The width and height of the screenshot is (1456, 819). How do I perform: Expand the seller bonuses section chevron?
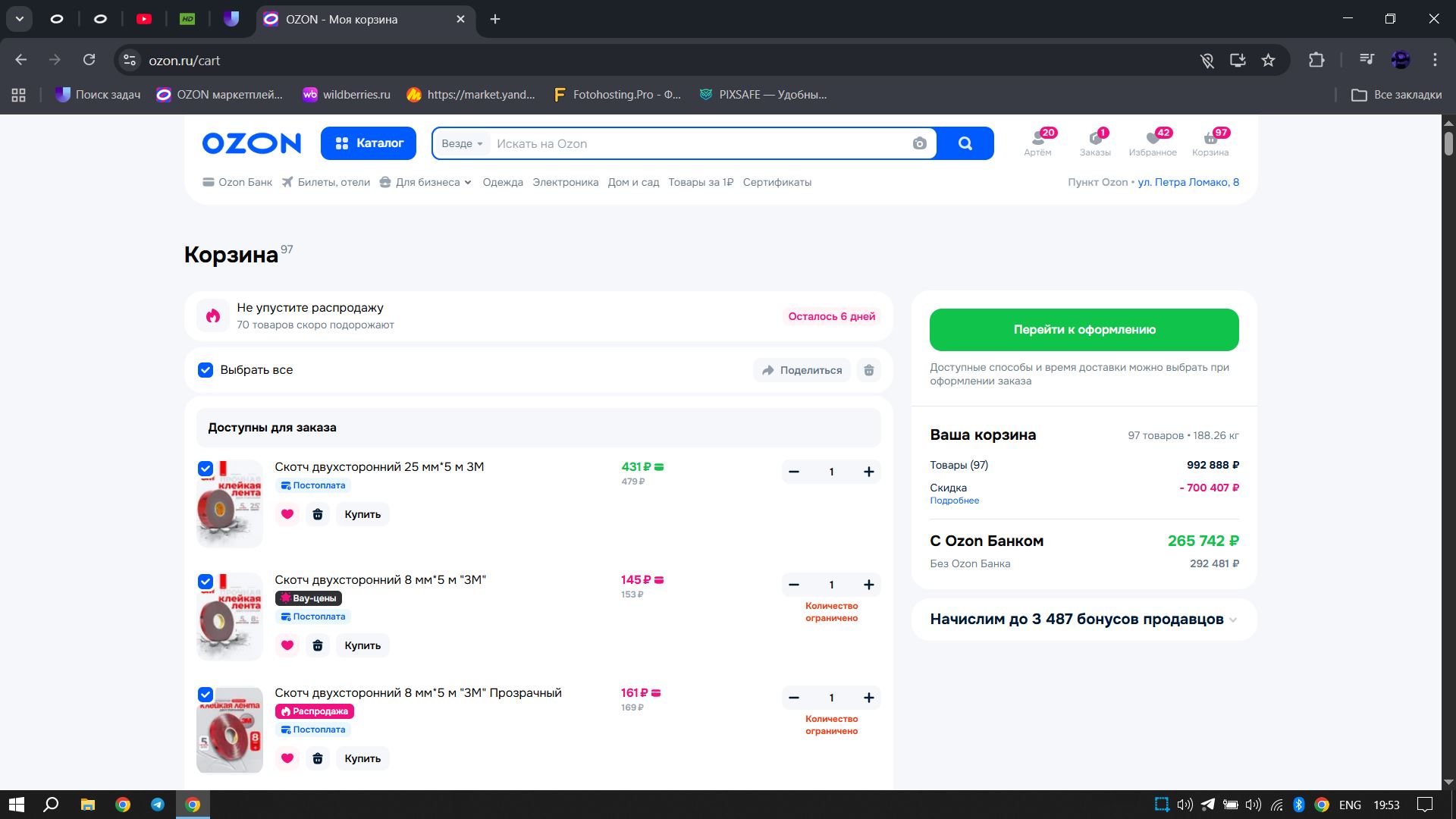pos(1233,620)
